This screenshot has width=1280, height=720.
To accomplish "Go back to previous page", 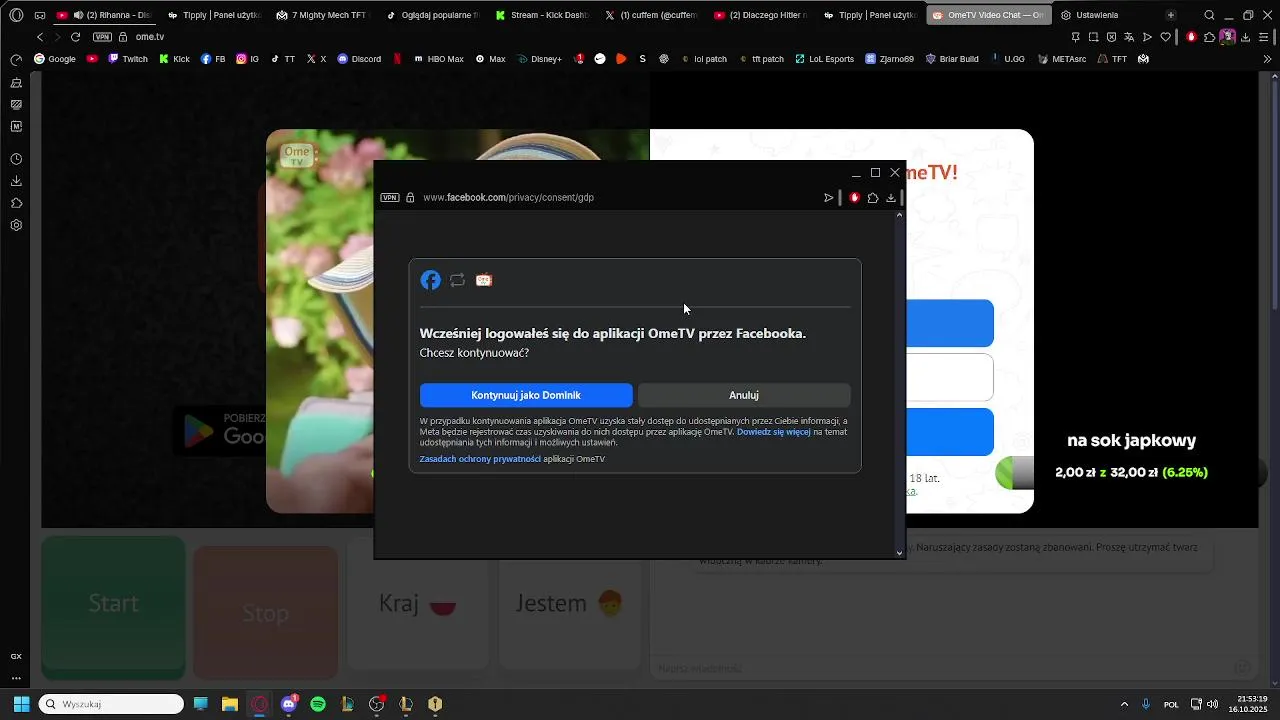I will point(40,37).
